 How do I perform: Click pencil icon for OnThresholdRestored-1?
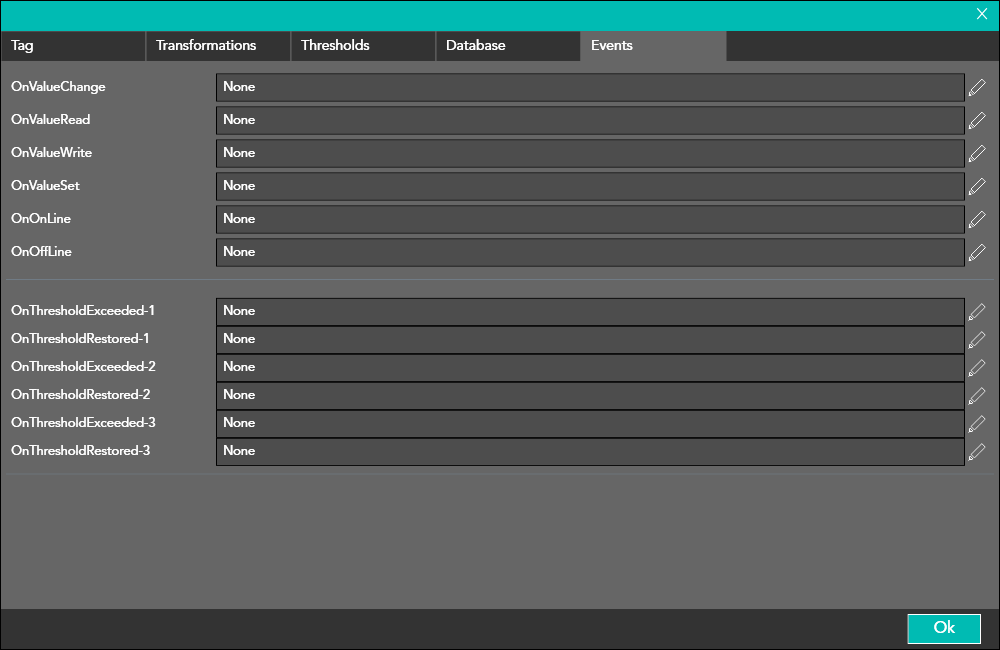pos(977,339)
